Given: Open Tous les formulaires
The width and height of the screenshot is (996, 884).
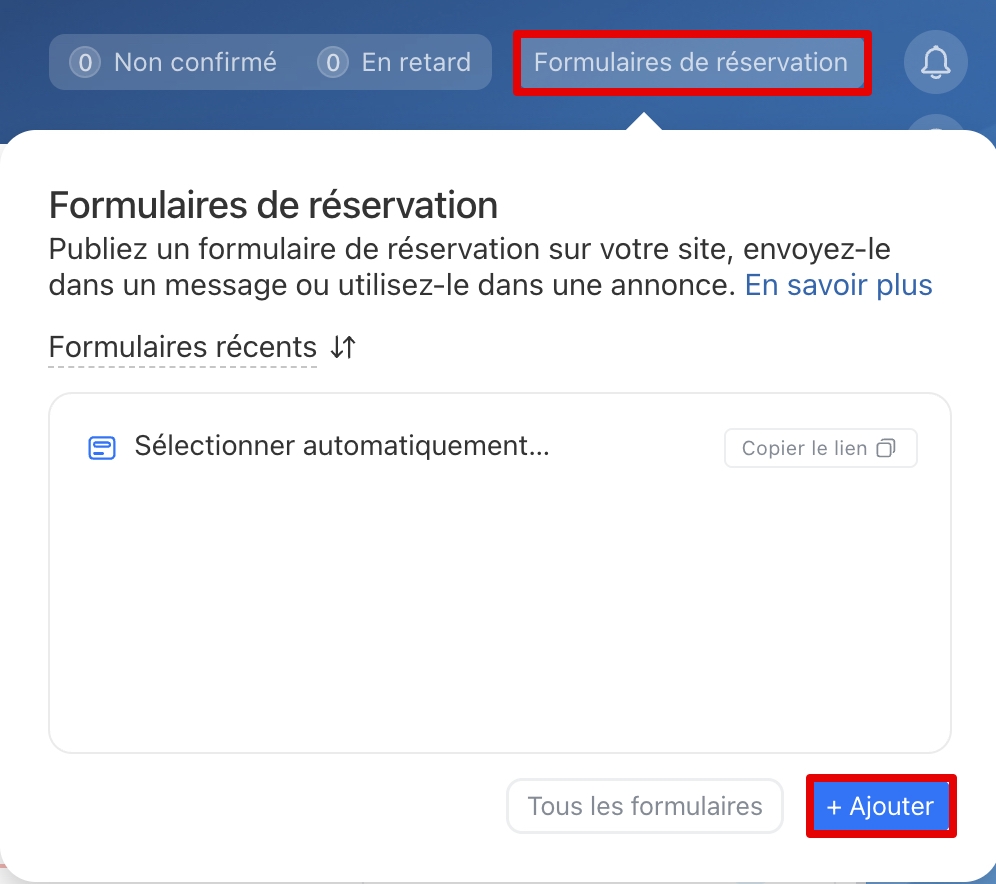Looking at the screenshot, I should click(645, 806).
